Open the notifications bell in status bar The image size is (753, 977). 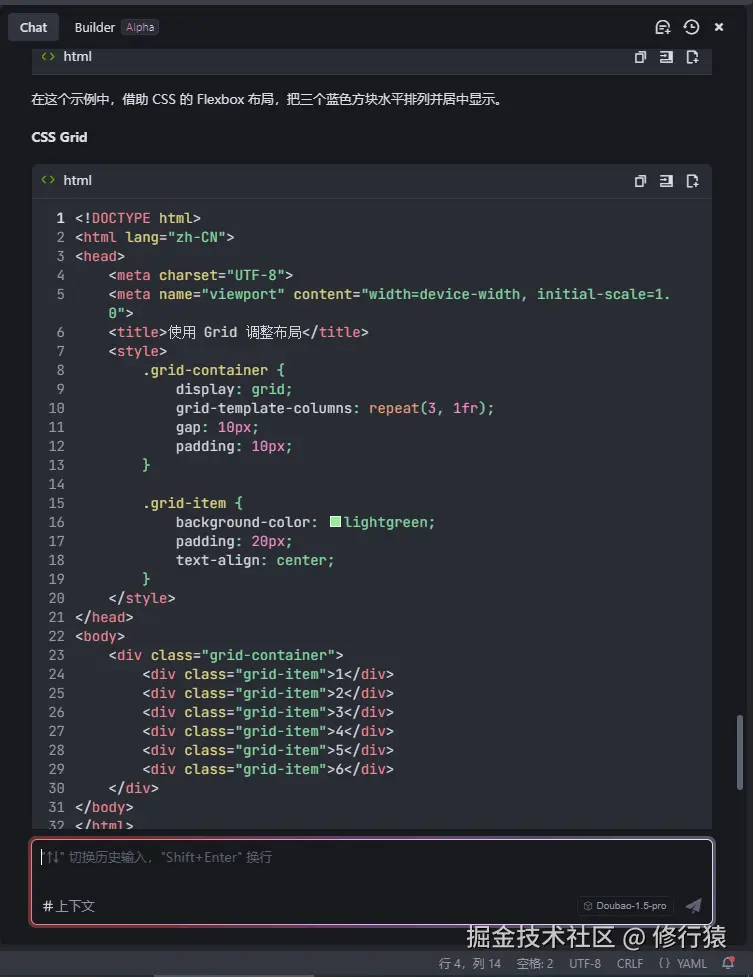[x=728, y=964]
